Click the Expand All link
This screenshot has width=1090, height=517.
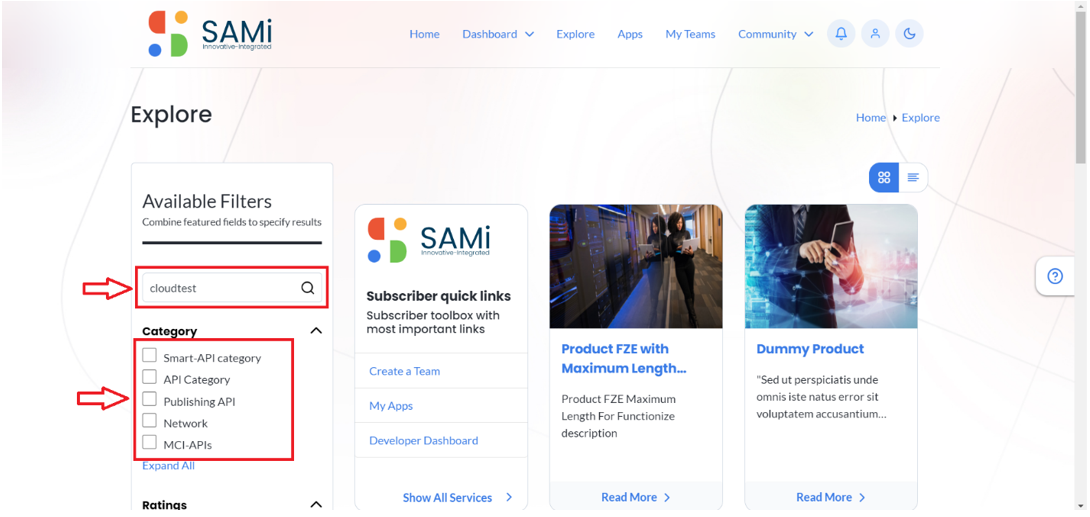pos(168,466)
